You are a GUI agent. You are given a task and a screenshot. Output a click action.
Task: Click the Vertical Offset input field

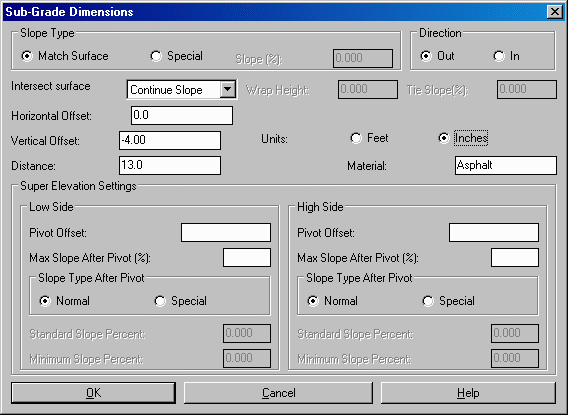(170, 140)
